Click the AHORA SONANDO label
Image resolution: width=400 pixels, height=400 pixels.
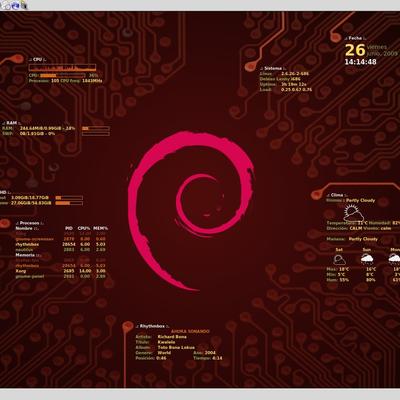(190, 331)
